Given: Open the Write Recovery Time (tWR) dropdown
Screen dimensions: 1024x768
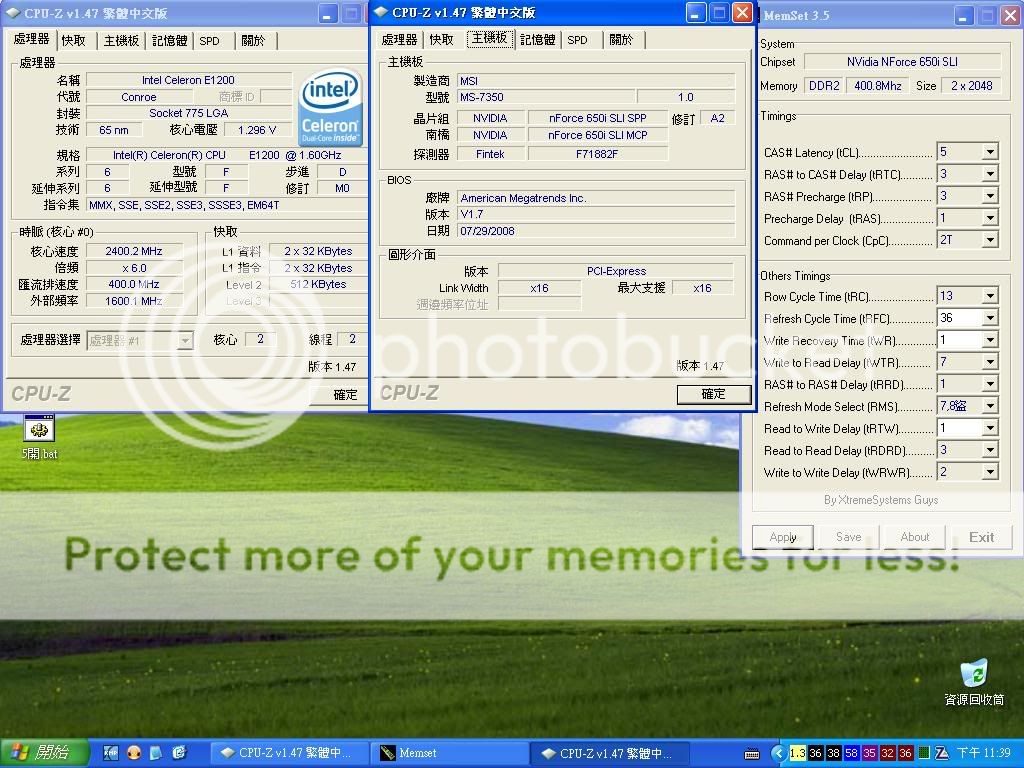Looking at the screenshot, I should coord(990,340).
